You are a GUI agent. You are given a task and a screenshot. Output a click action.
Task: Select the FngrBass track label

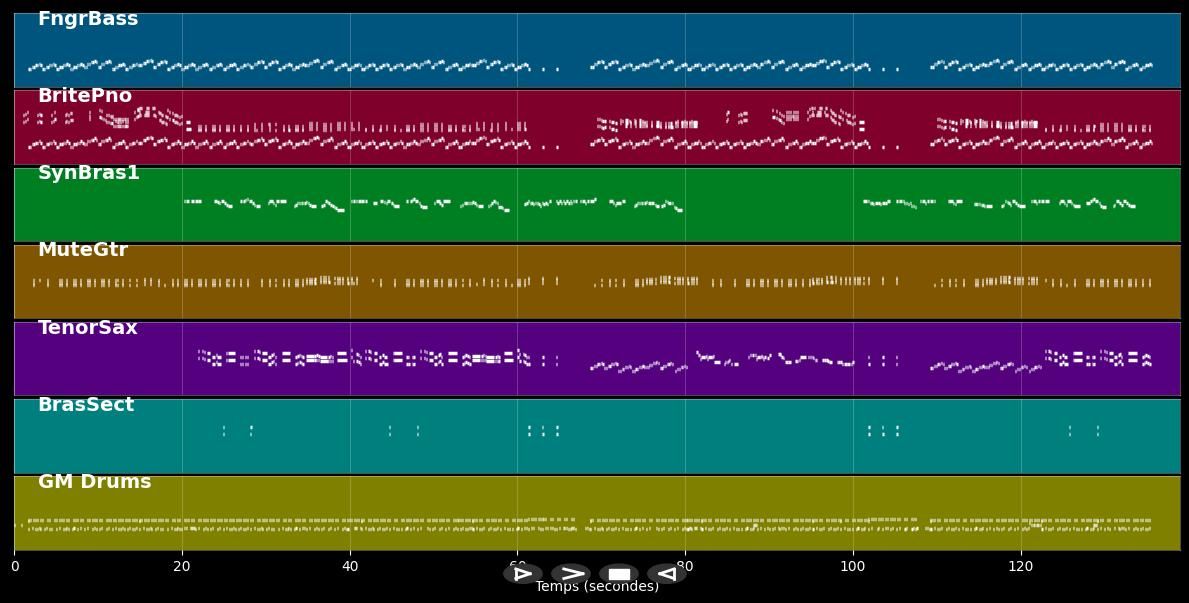click(88, 19)
